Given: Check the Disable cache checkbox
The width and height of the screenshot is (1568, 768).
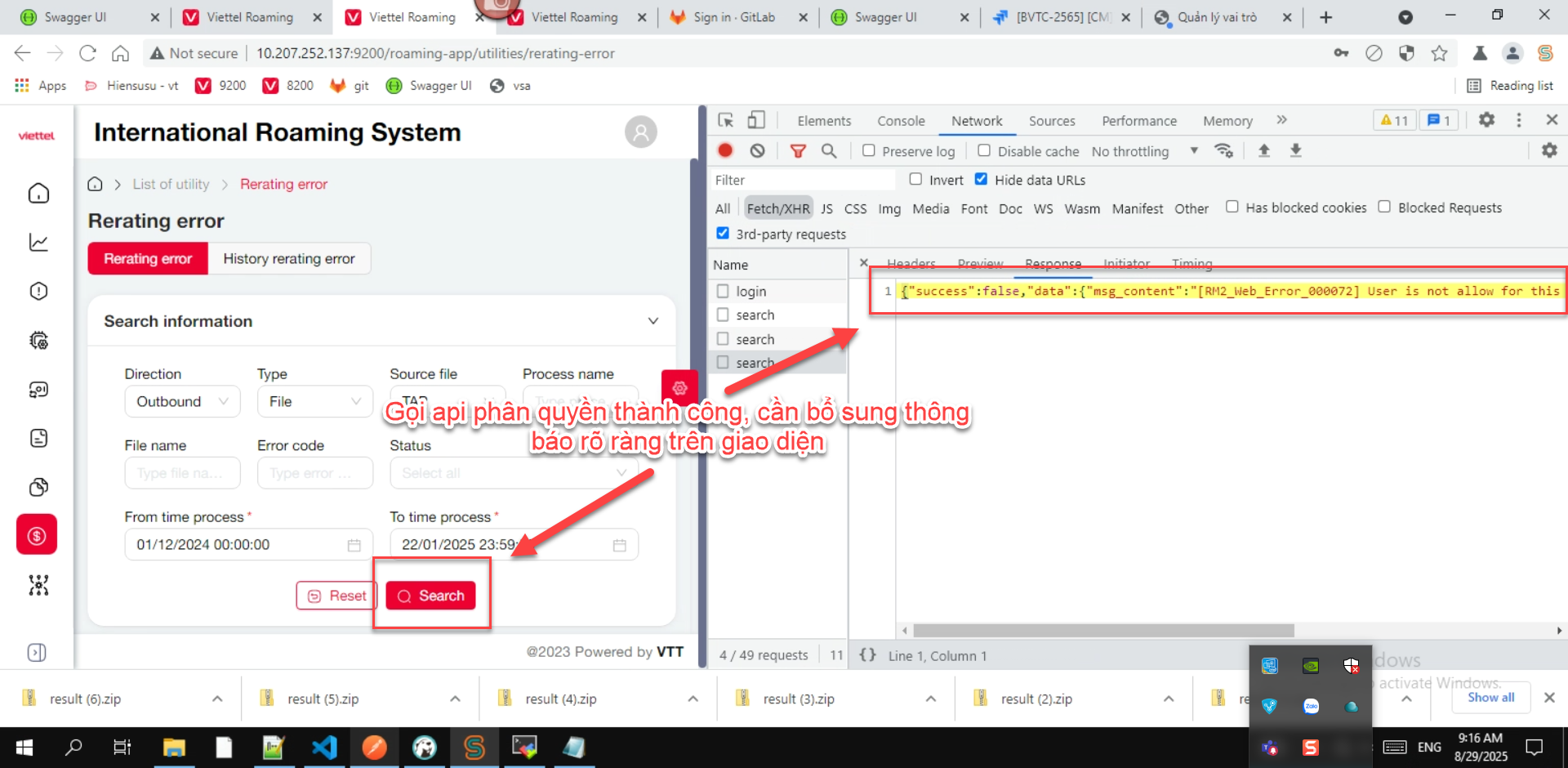Looking at the screenshot, I should tap(984, 151).
